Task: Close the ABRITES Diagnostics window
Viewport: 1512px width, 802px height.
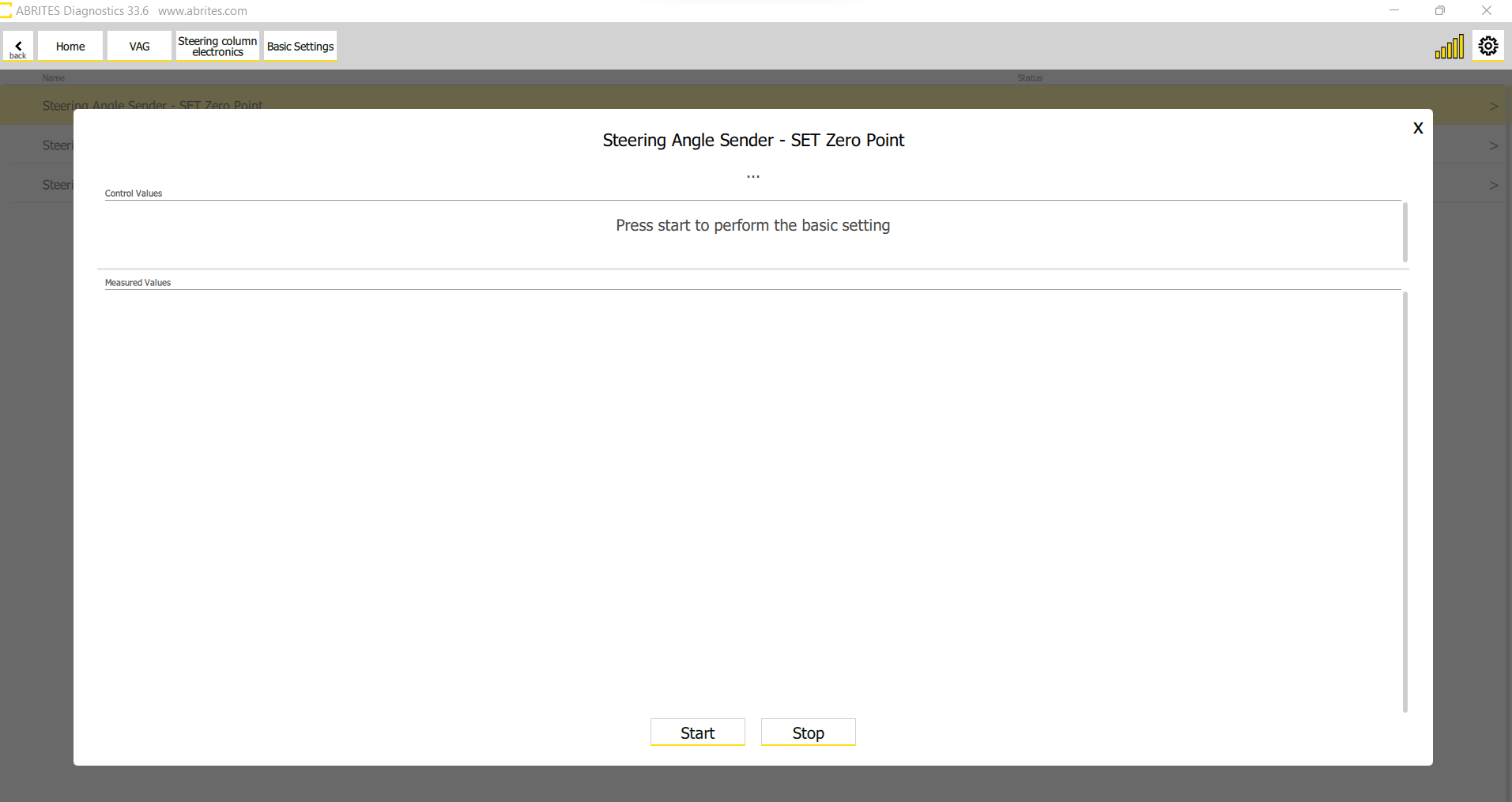Action: pyautogui.click(x=1486, y=10)
